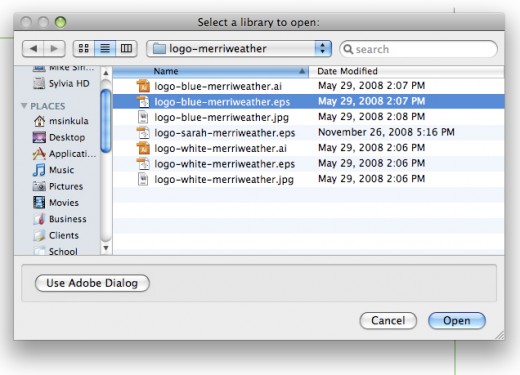This screenshot has height=375, width=520.
Task: Select the Music icon in sidebar
Action: pyautogui.click(x=39, y=170)
